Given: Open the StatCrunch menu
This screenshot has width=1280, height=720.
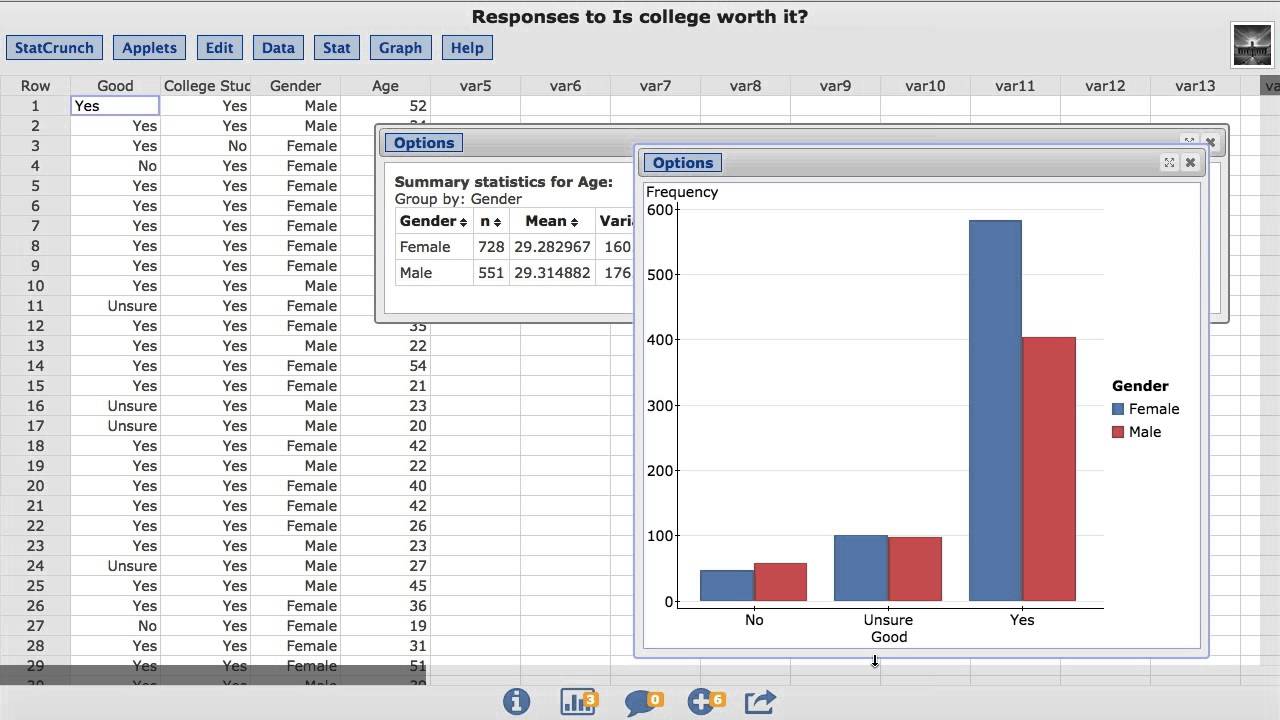Looking at the screenshot, I should [54, 48].
